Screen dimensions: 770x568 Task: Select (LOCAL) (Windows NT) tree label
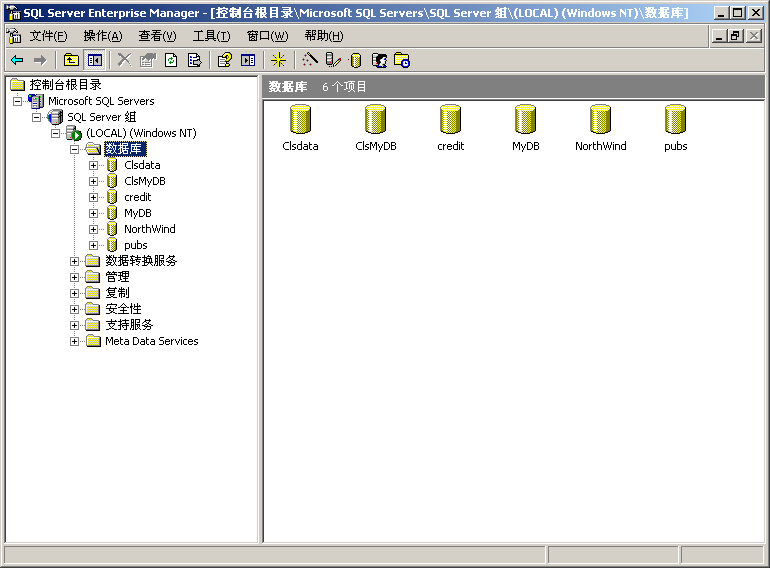tap(141, 133)
